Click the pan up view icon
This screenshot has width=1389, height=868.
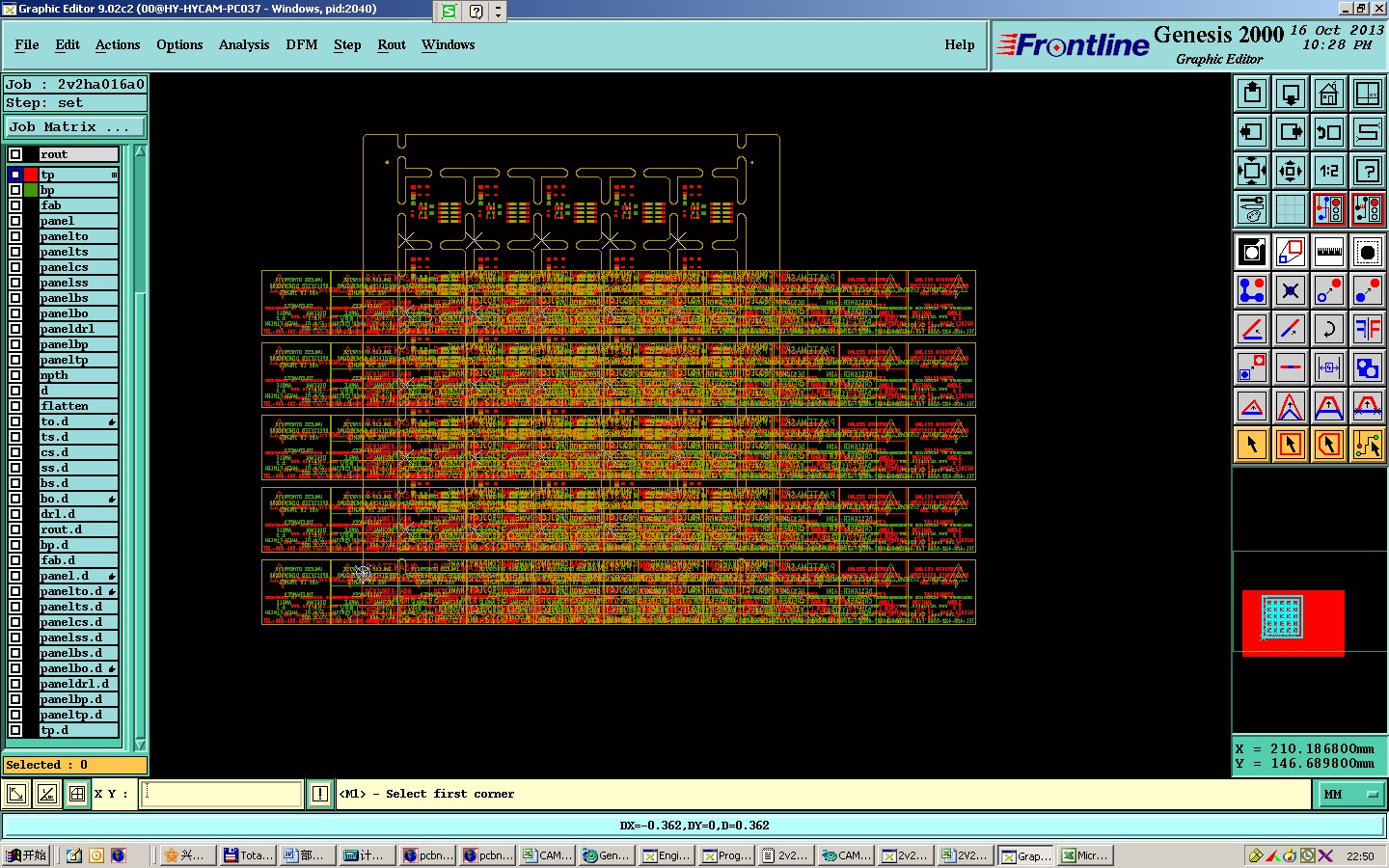pyautogui.click(x=1252, y=94)
